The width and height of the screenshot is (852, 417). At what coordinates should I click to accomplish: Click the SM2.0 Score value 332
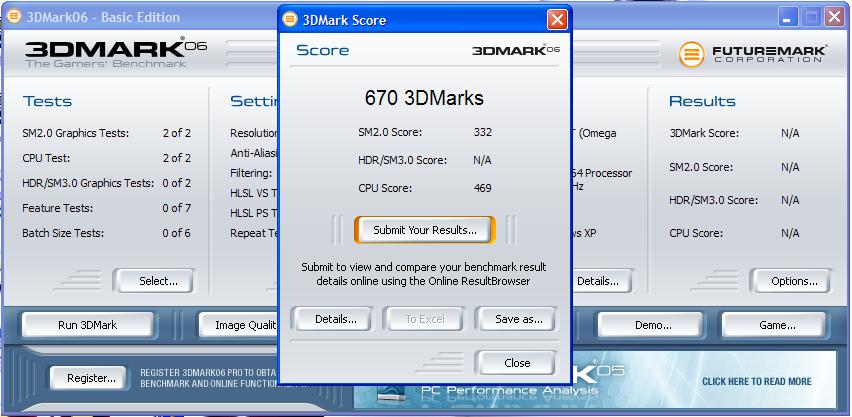(483, 132)
